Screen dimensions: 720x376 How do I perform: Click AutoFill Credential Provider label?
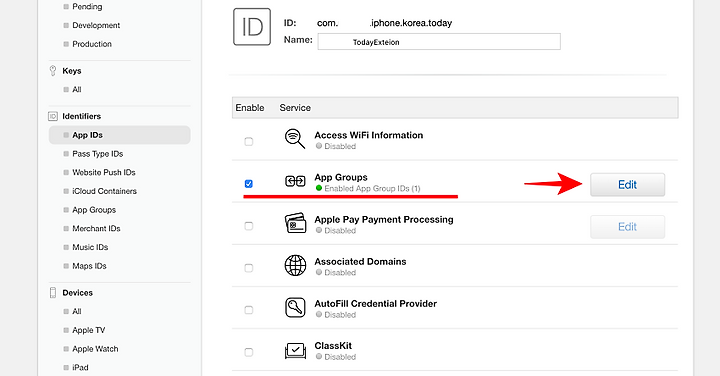pyautogui.click(x=376, y=303)
